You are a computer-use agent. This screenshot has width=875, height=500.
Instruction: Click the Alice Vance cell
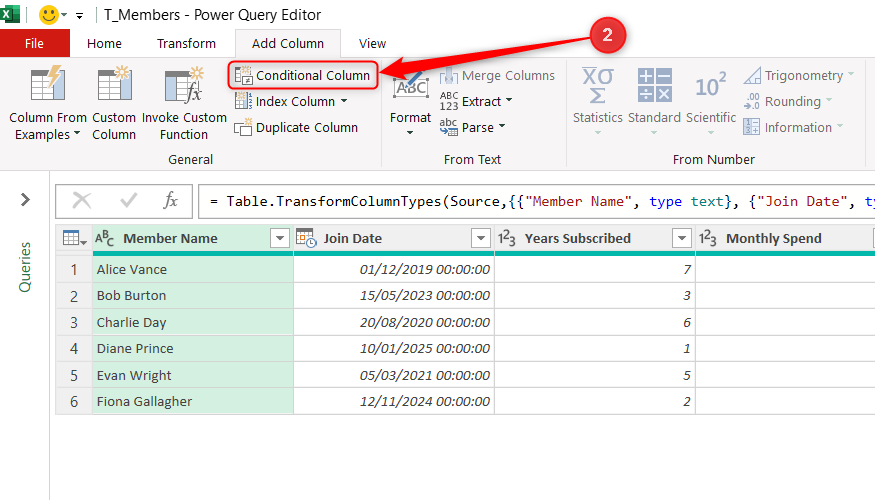tap(193, 270)
